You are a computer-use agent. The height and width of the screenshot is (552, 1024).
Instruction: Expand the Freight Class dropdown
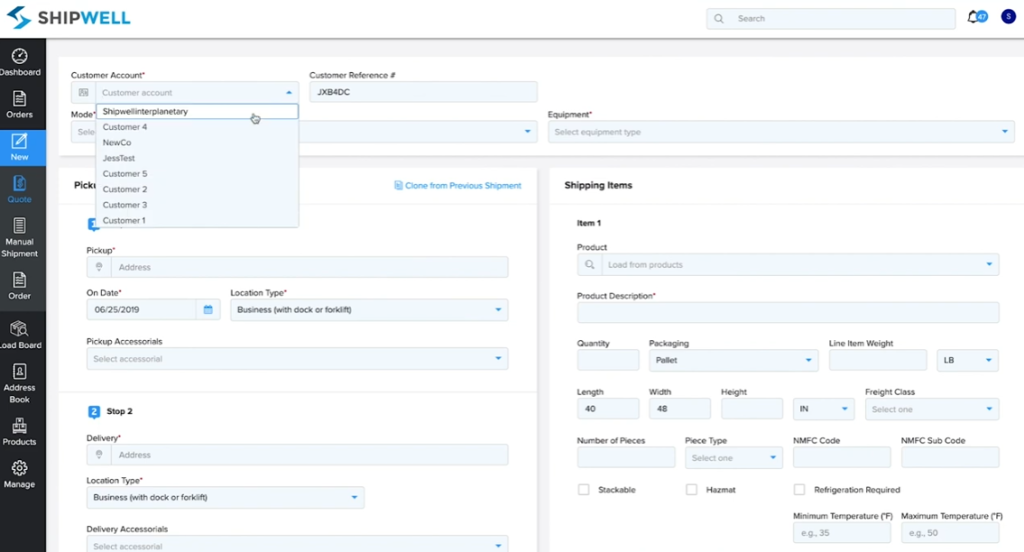point(932,409)
